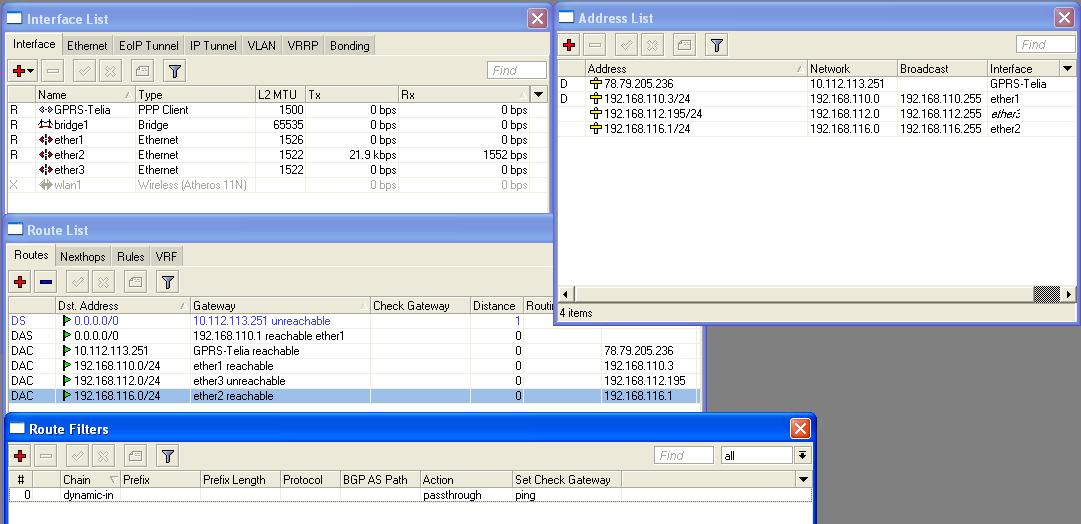Screen dimensions: 1081x524
Task: Open filter funnel in Address List toolbar
Action: 717,45
